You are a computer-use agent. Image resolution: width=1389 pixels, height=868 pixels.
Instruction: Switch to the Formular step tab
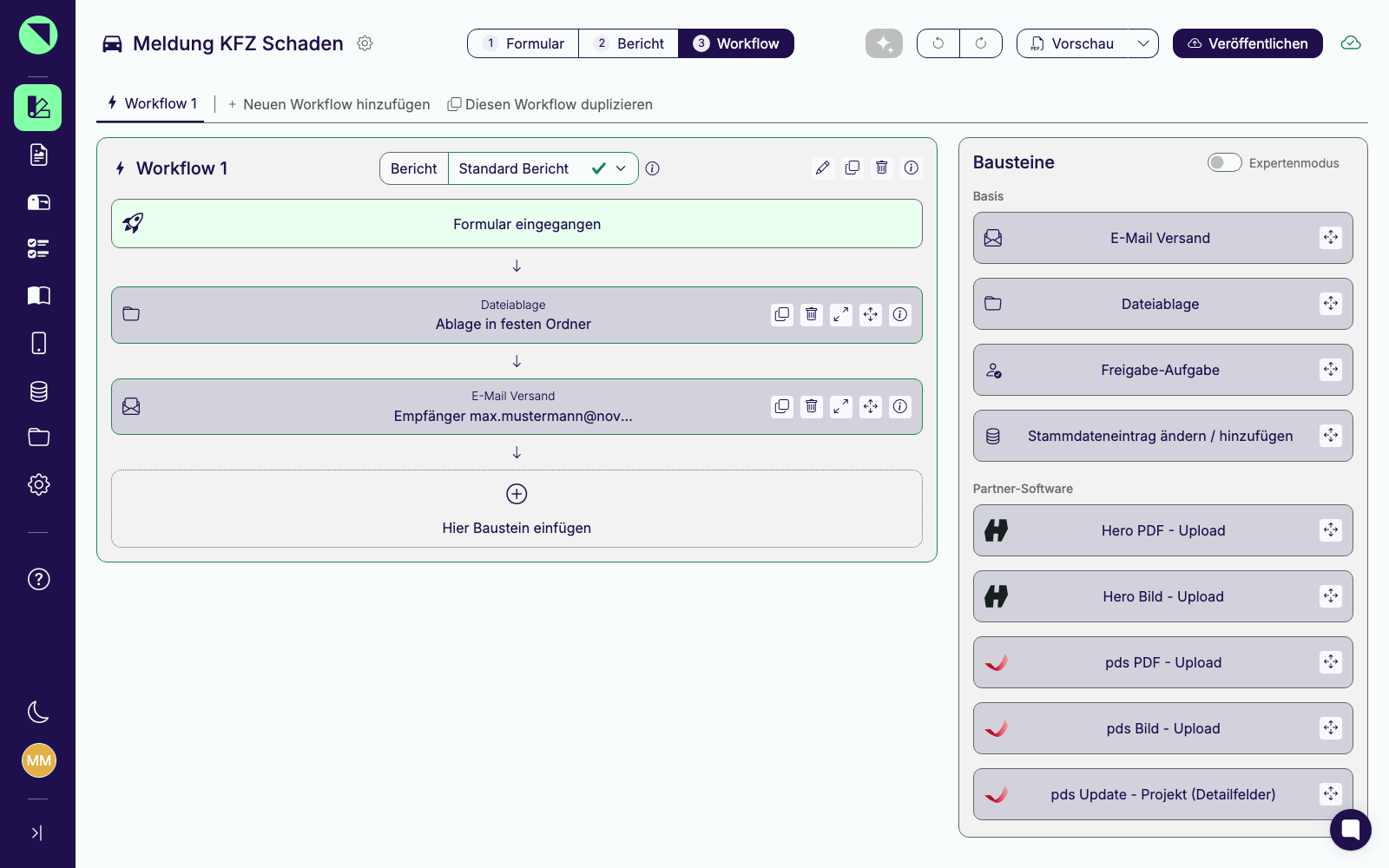(523, 43)
